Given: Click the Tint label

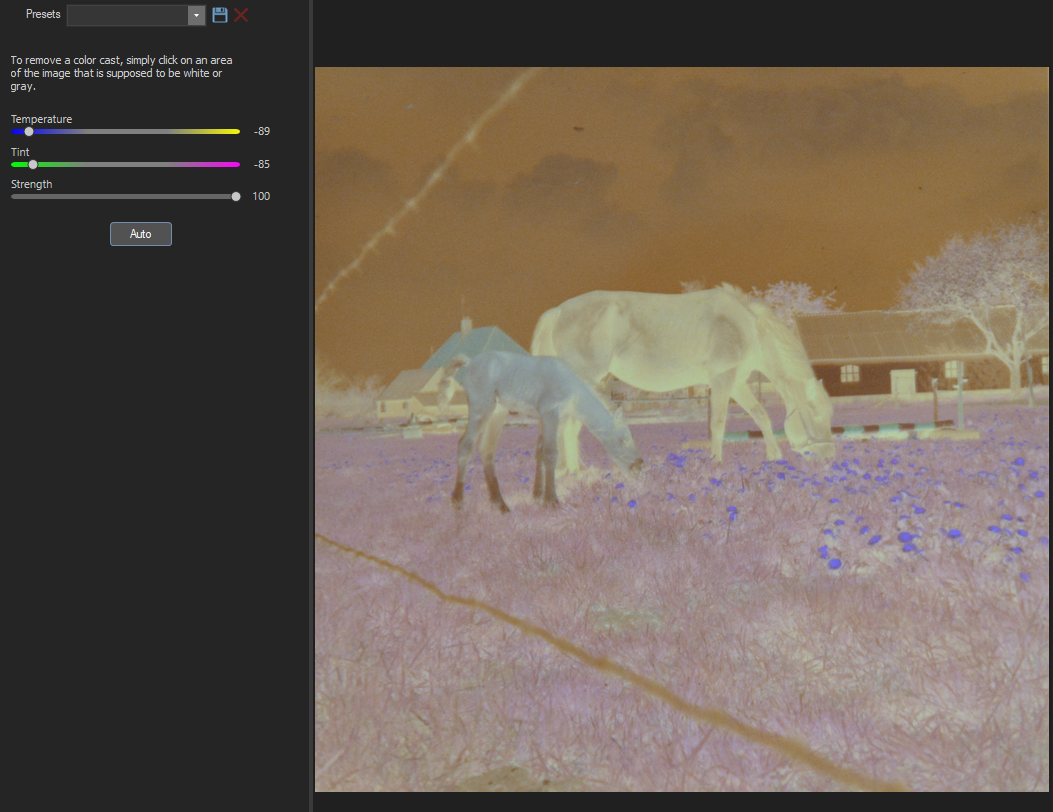Looking at the screenshot, I should click(20, 152).
